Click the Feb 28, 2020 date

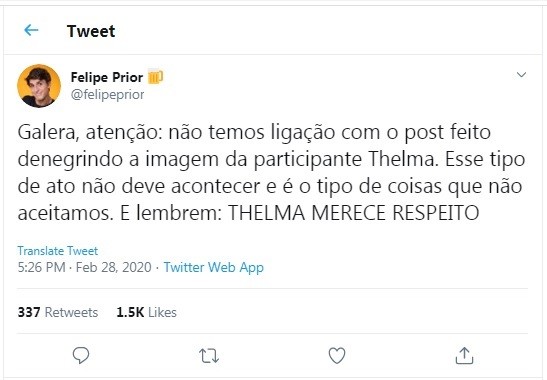click(113, 268)
